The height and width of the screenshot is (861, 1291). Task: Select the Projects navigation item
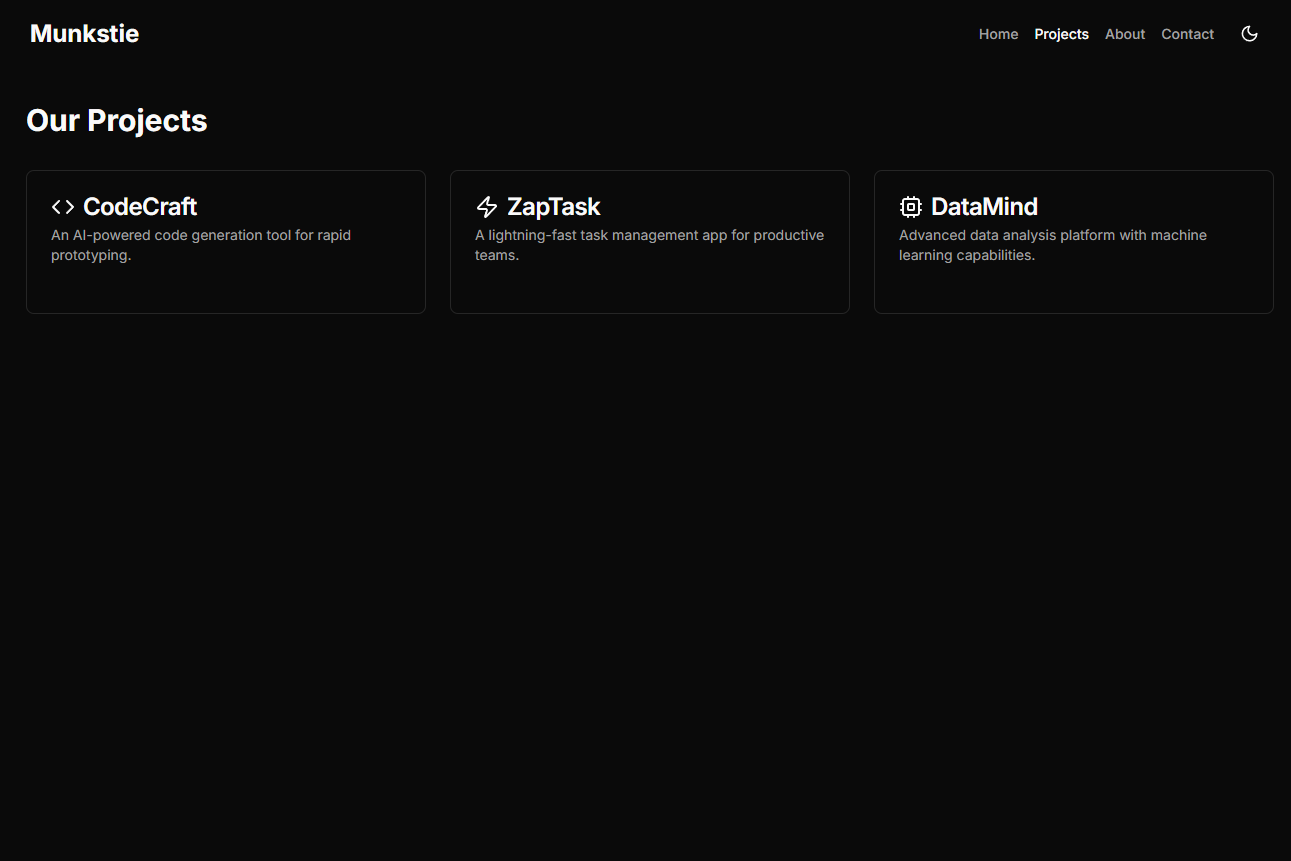1061,34
